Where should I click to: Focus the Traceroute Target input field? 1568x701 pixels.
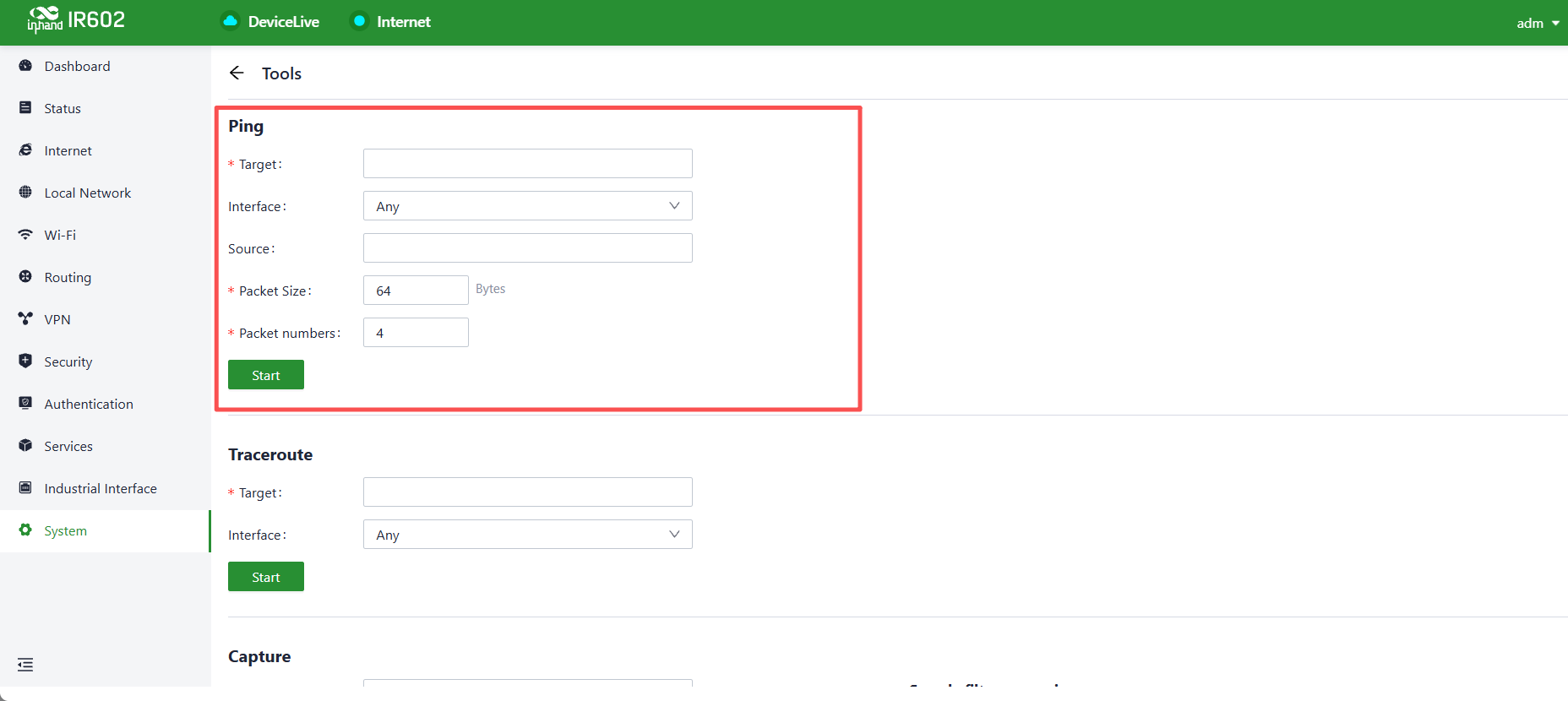click(528, 492)
